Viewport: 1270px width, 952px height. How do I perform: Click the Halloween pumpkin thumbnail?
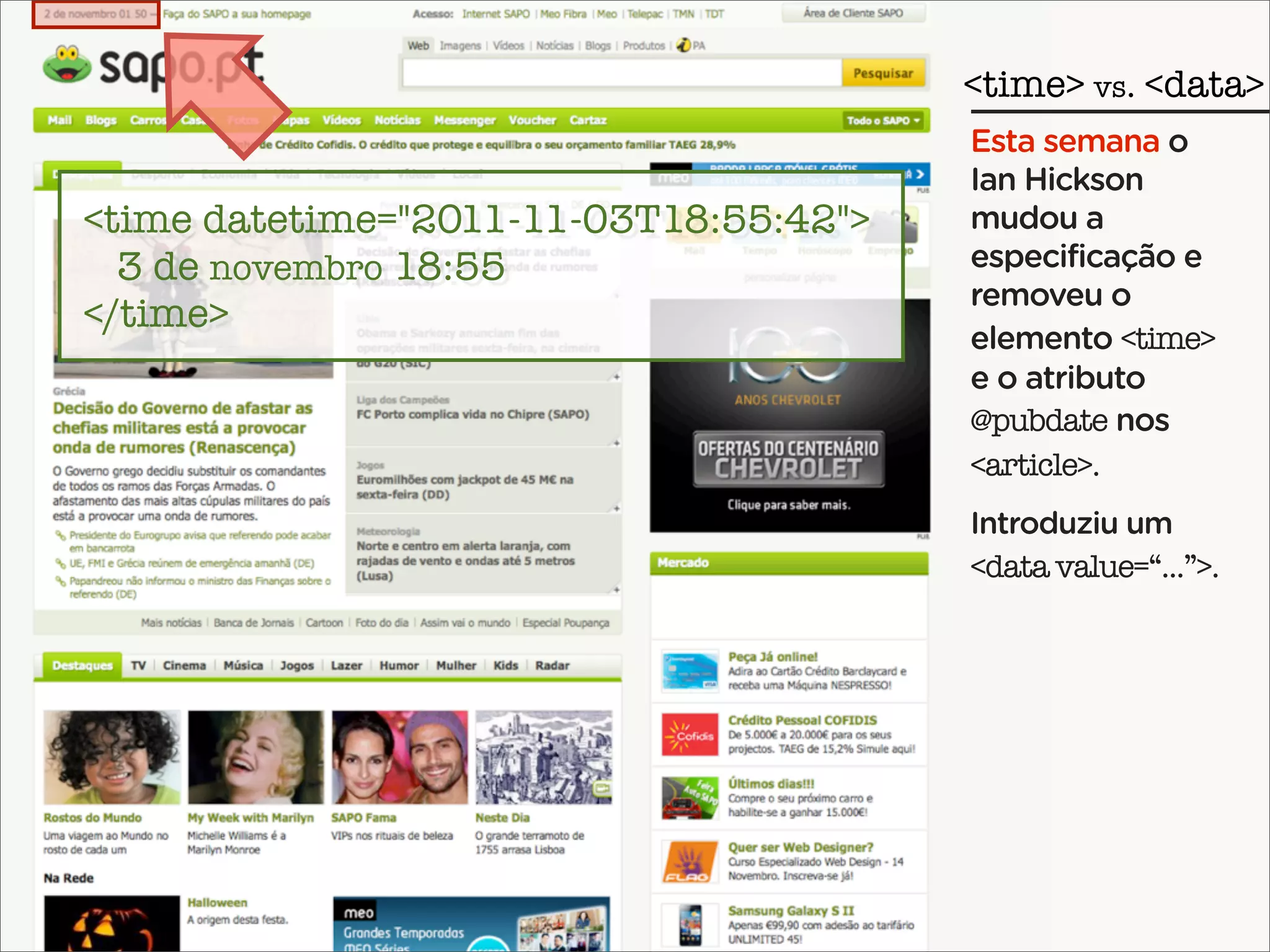[112, 923]
